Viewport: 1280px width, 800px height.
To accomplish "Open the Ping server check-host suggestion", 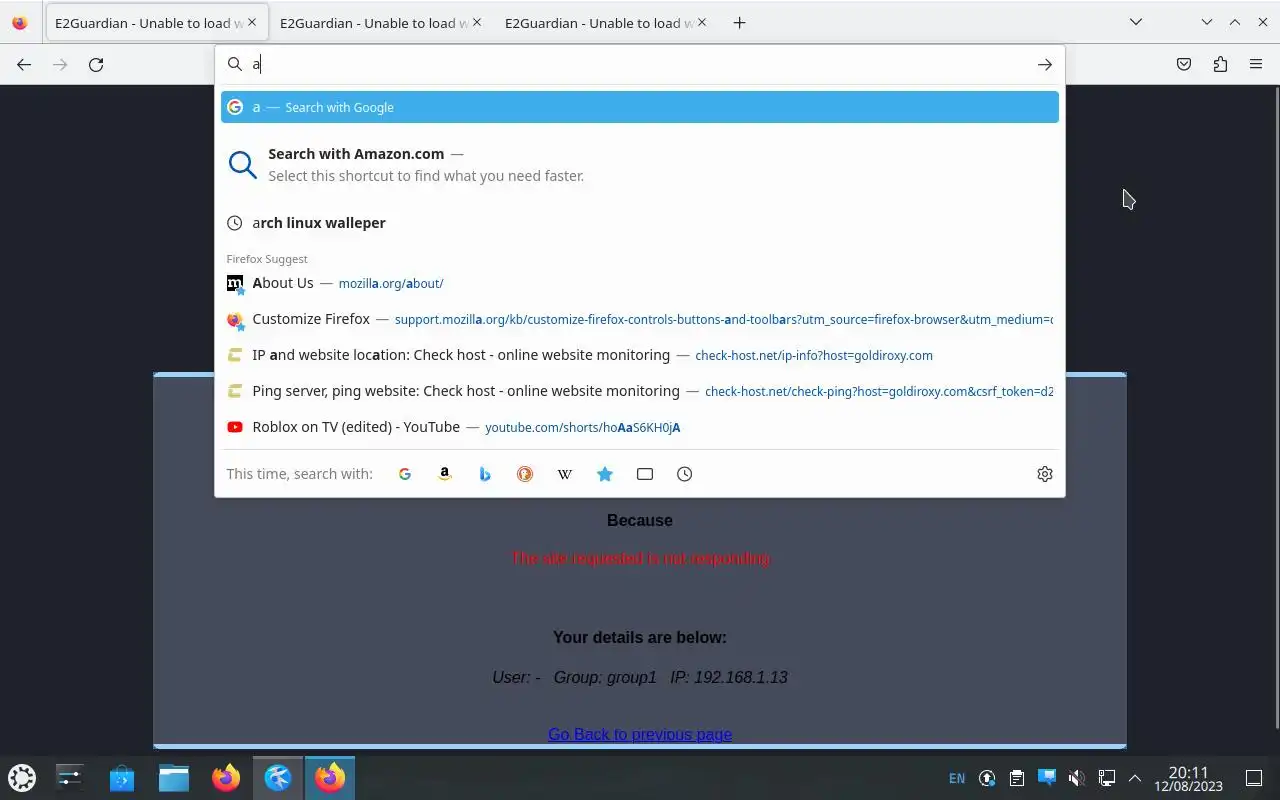I will 640,391.
